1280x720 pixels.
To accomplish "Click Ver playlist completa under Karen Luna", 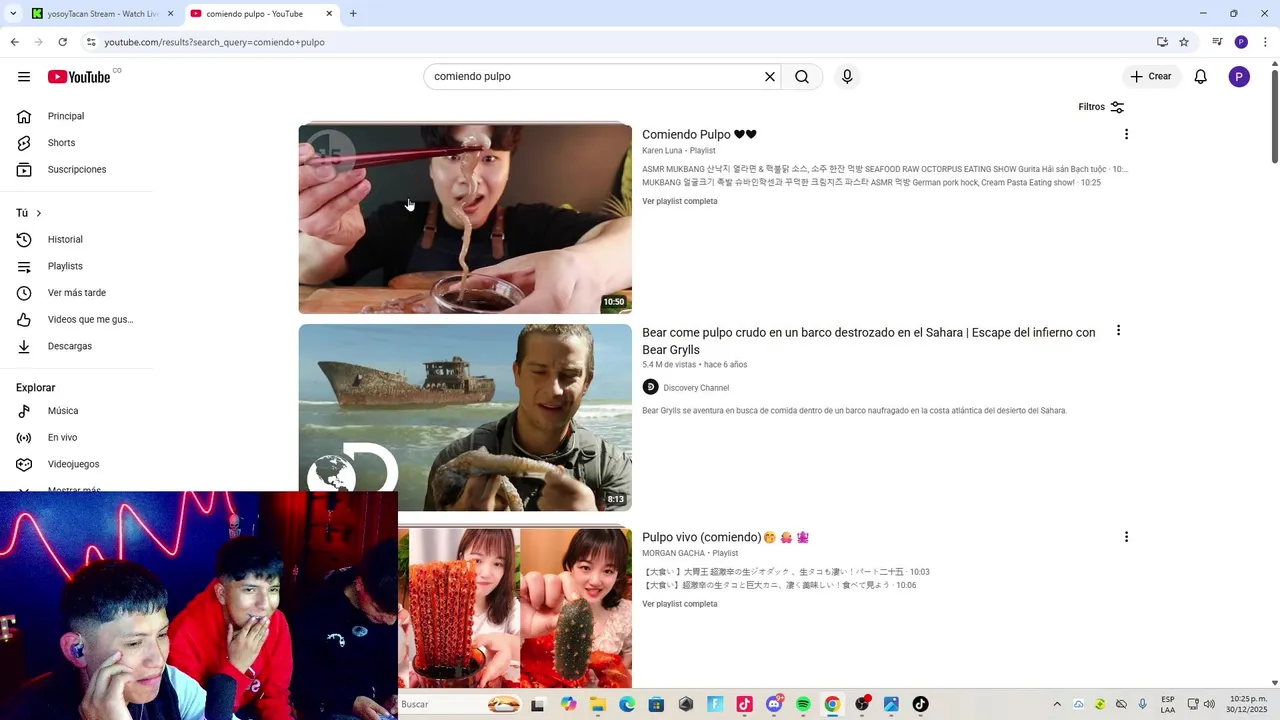I will pos(680,202).
